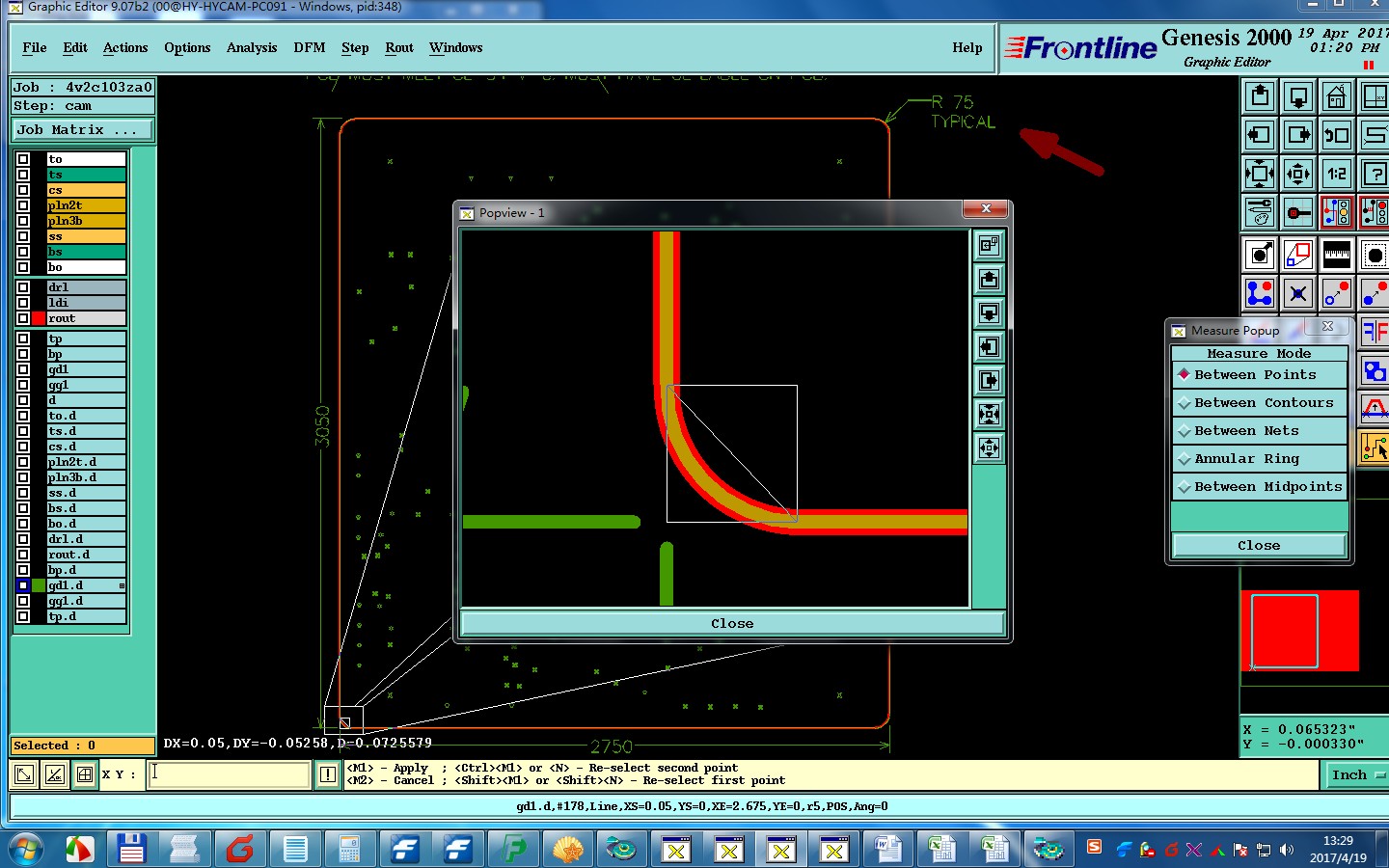This screenshot has height=868, width=1389.
Task: Select Between Points measure mode
Action: click(1259, 374)
